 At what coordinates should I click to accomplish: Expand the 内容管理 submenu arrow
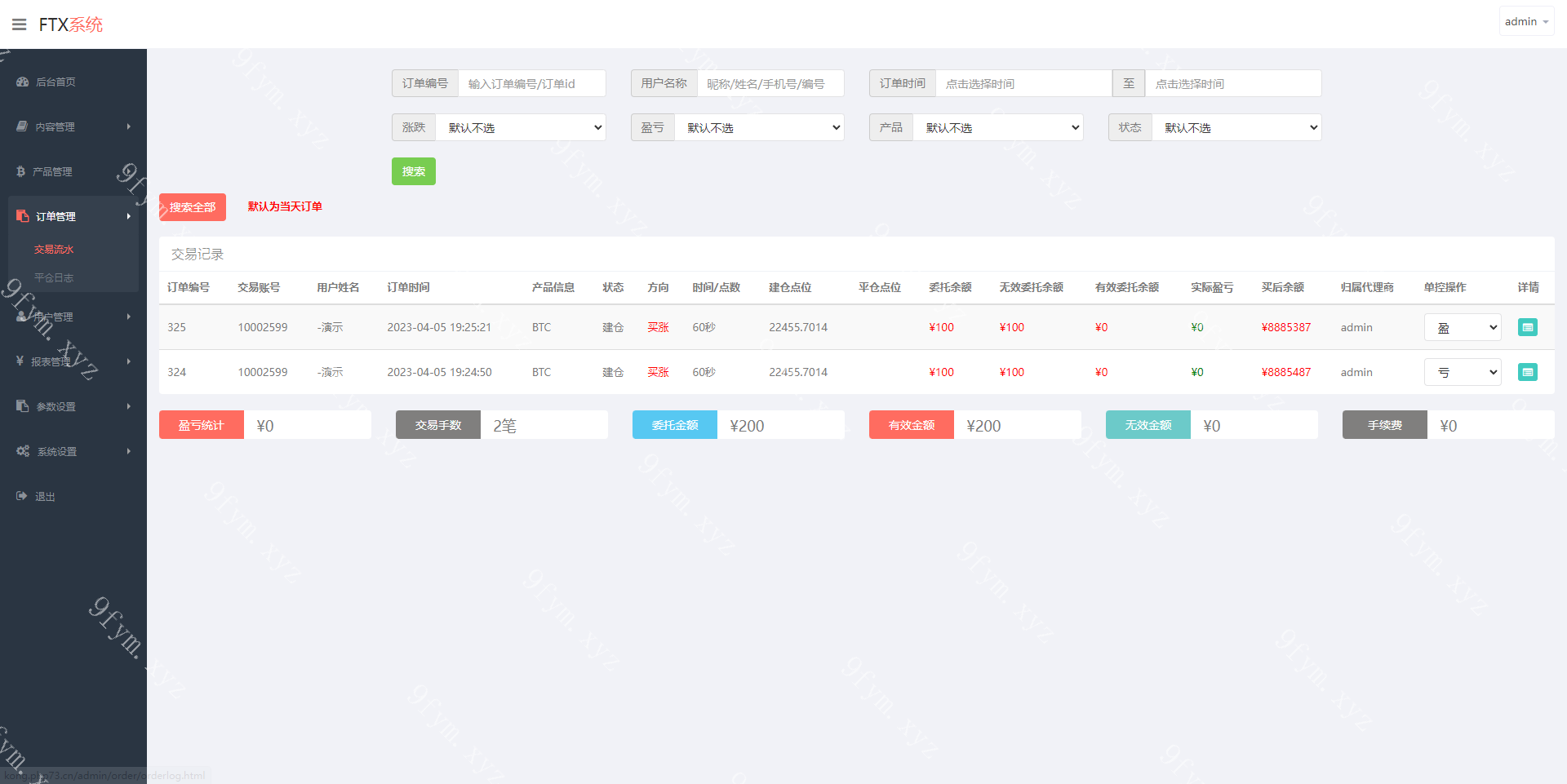(129, 126)
